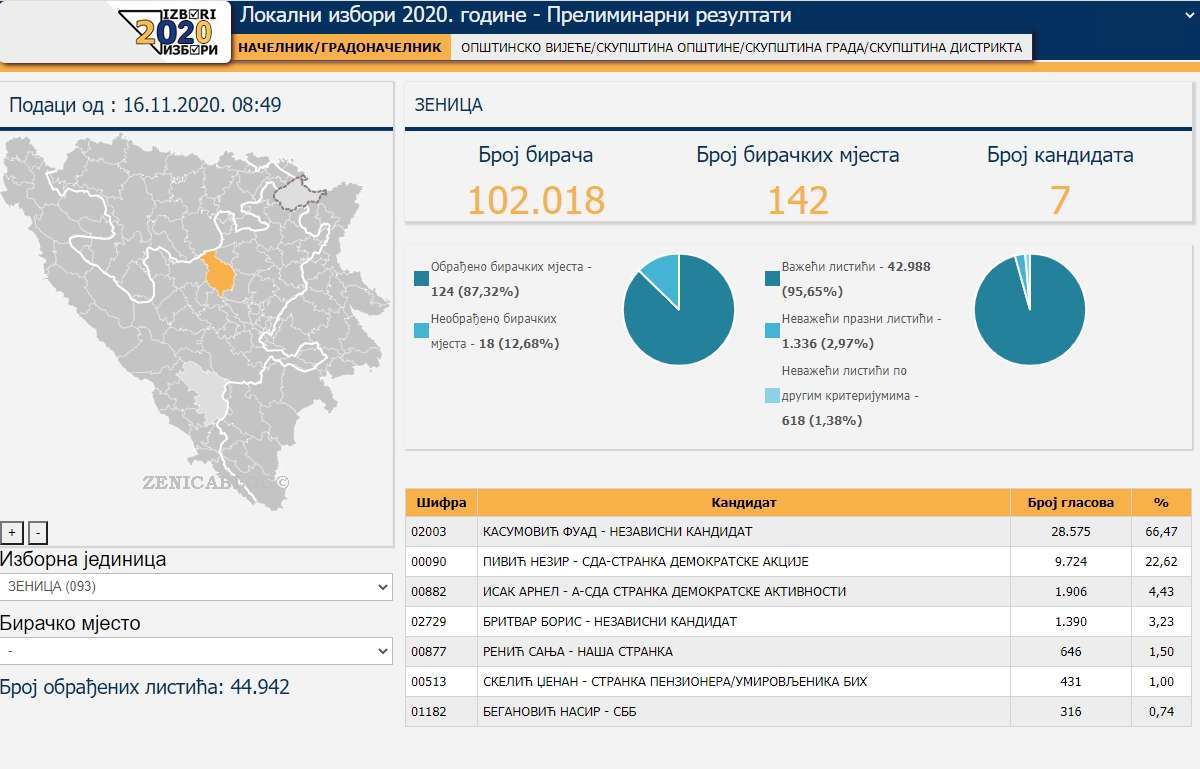
Task: Click the Izbori 2020 logo
Action: tap(174, 32)
